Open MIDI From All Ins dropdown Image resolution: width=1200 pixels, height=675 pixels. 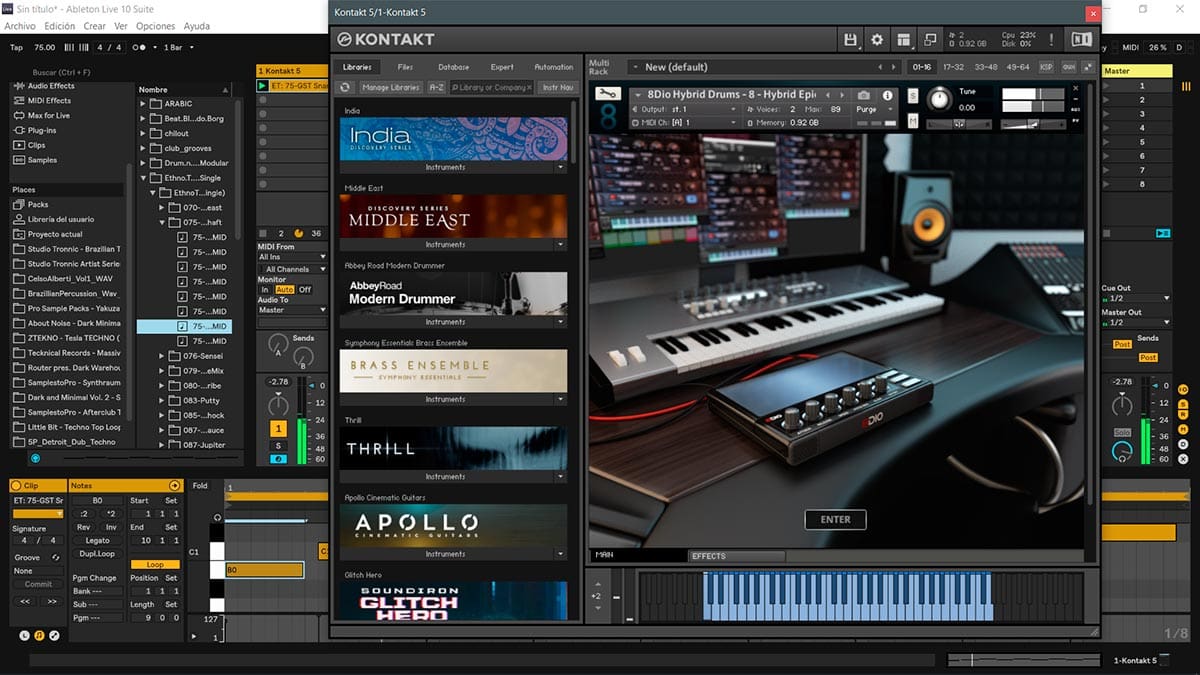click(x=292, y=257)
